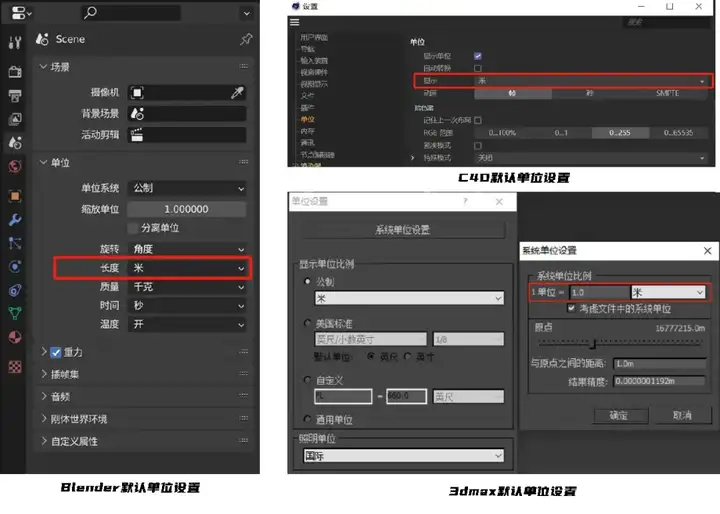Open Blender World properties globe icon
The width and height of the screenshot is (720, 514).
(x=15, y=166)
